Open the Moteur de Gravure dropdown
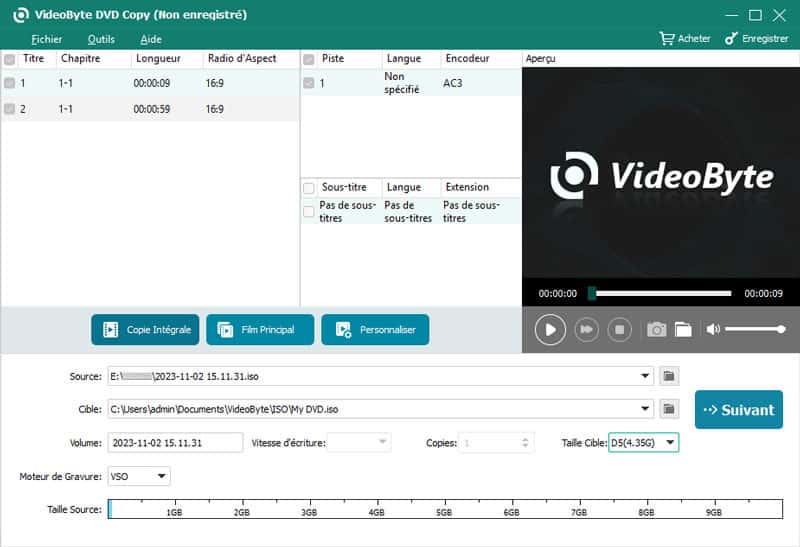 pos(161,476)
